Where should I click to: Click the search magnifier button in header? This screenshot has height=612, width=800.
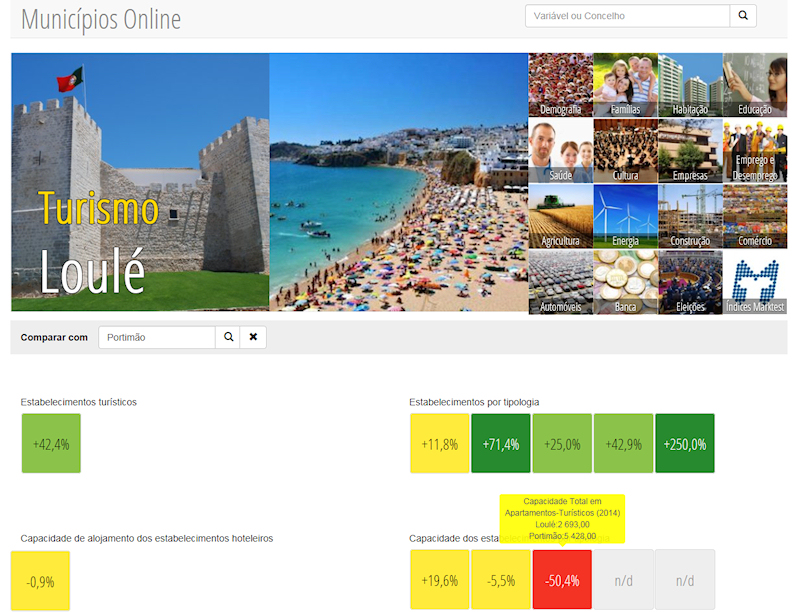click(743, 16)
